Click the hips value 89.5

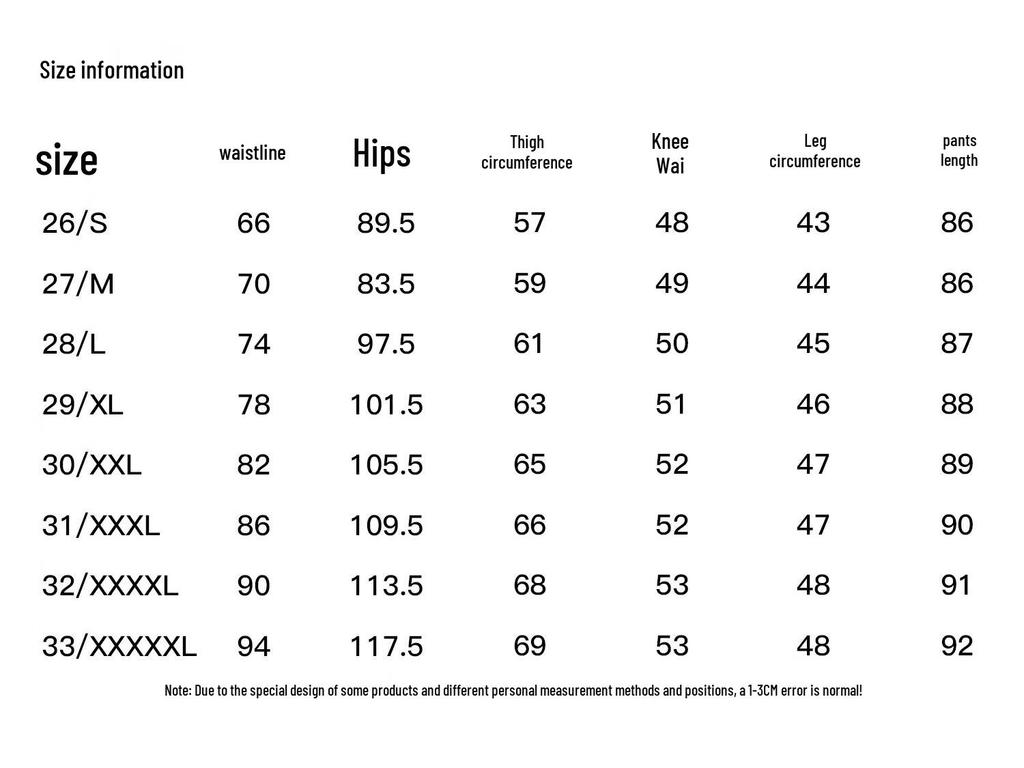click(x=386, y=224)
